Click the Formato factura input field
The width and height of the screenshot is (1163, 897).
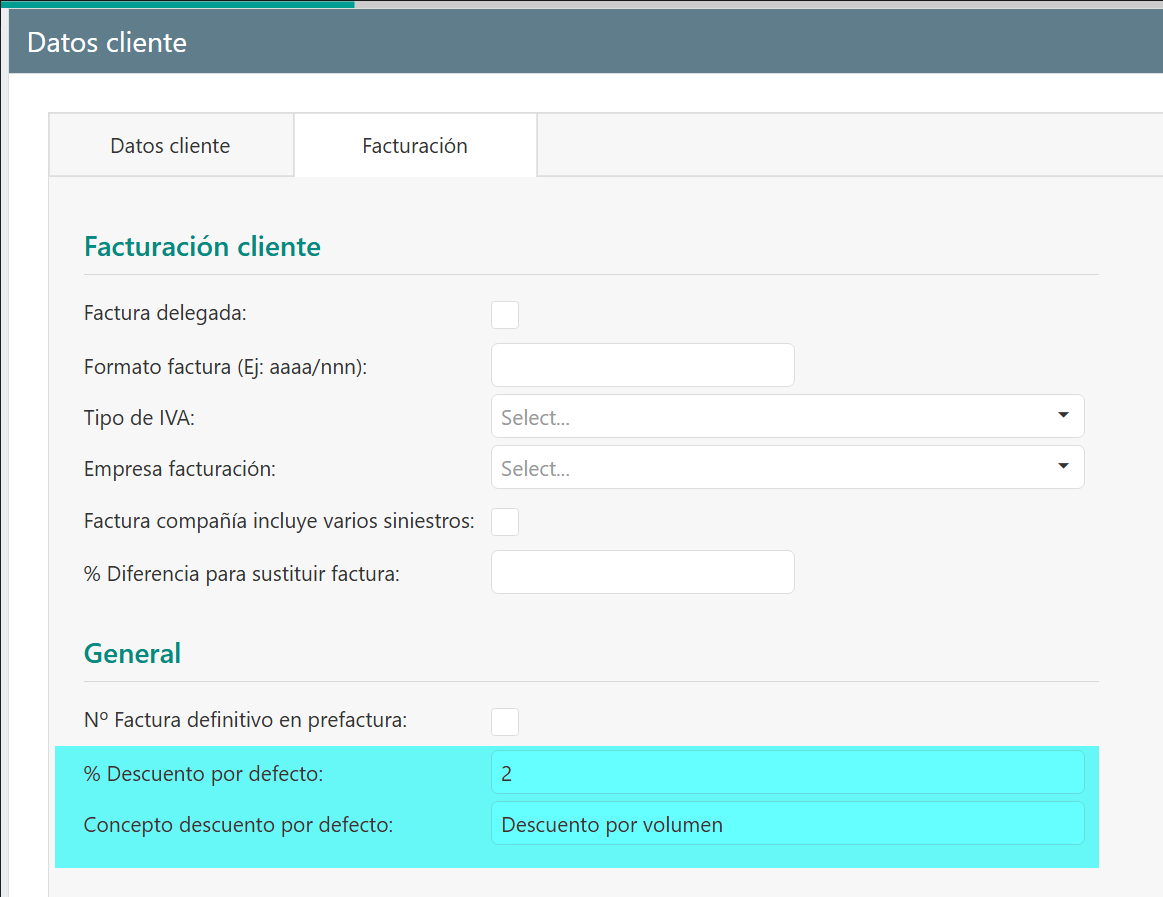pyautogui.click(x=642, y=365)
